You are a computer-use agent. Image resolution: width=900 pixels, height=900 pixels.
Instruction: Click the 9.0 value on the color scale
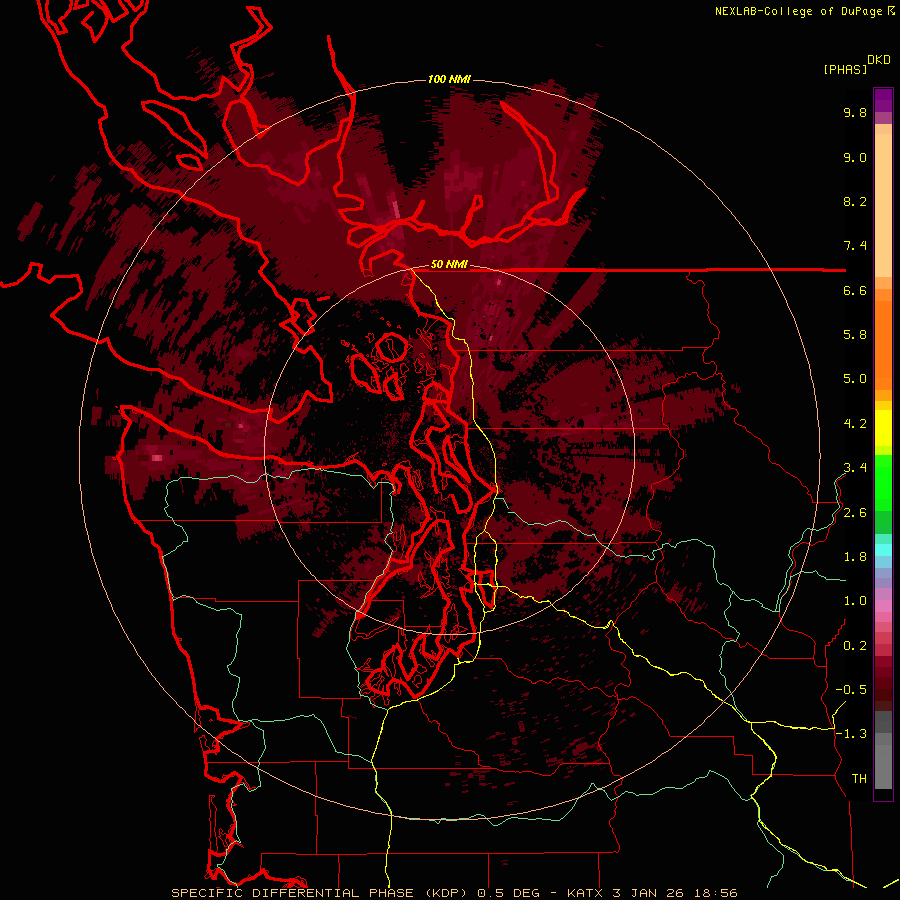tap(855, 157)
